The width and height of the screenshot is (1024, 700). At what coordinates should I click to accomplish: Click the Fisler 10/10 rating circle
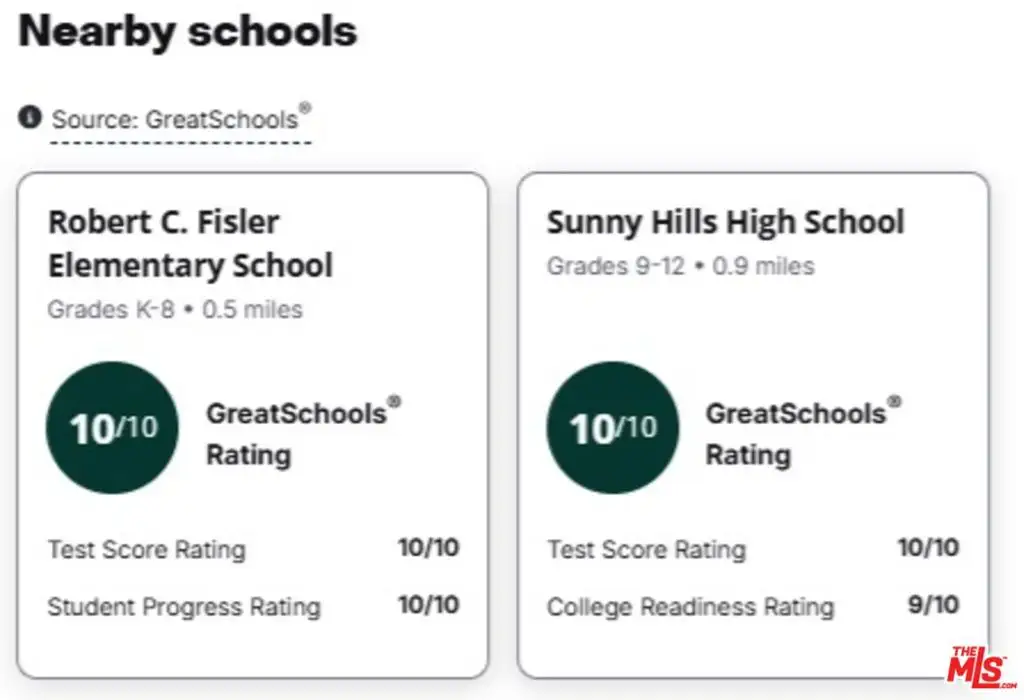point(112,428)
